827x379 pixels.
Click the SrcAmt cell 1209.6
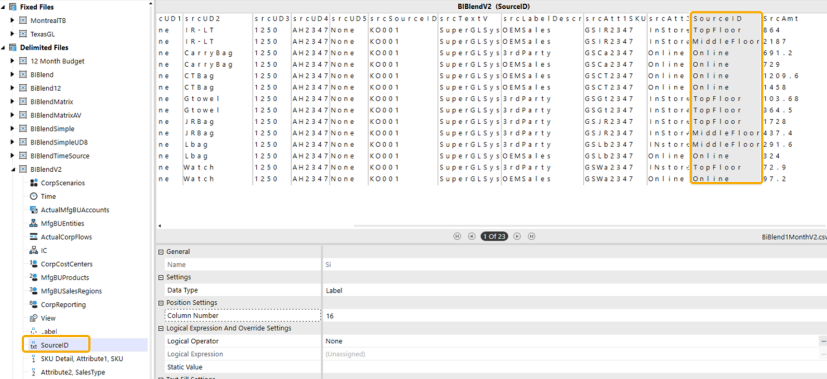tap(781, 76)
